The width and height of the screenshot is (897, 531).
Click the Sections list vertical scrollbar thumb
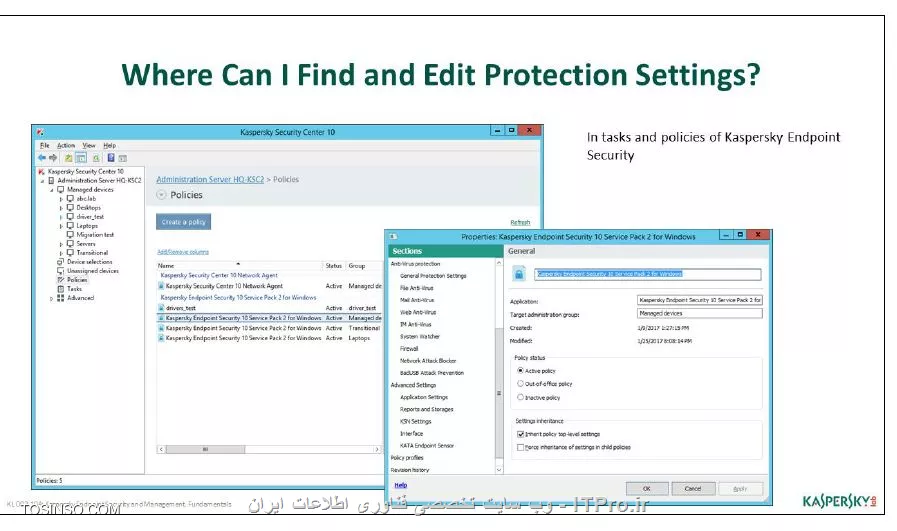pyautogui.click(x=499, y=394)
